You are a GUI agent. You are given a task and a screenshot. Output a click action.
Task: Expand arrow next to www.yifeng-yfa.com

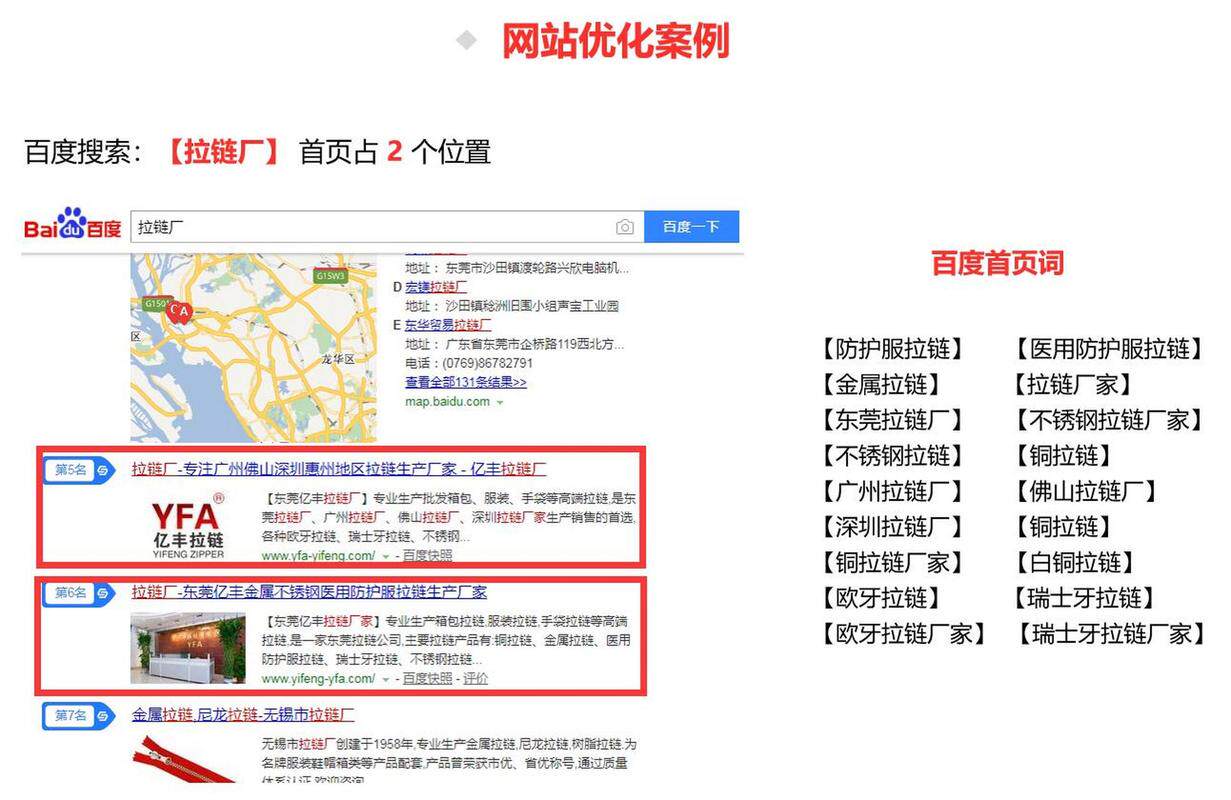point(386,679)
